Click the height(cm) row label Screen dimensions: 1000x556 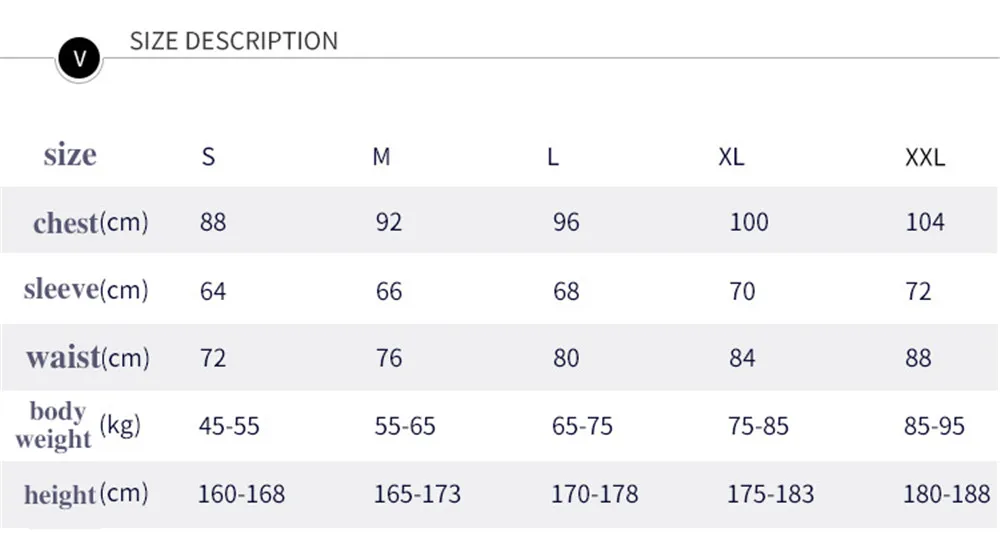86,494
